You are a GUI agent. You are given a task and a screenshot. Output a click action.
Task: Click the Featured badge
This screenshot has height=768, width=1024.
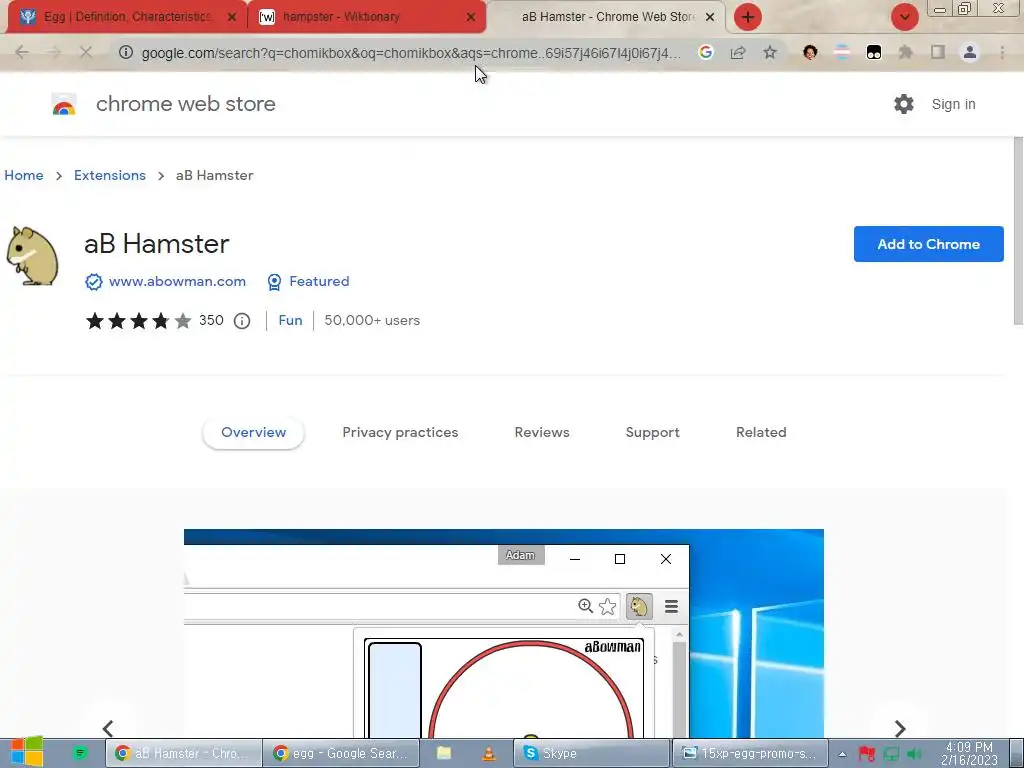pos(308,281)
